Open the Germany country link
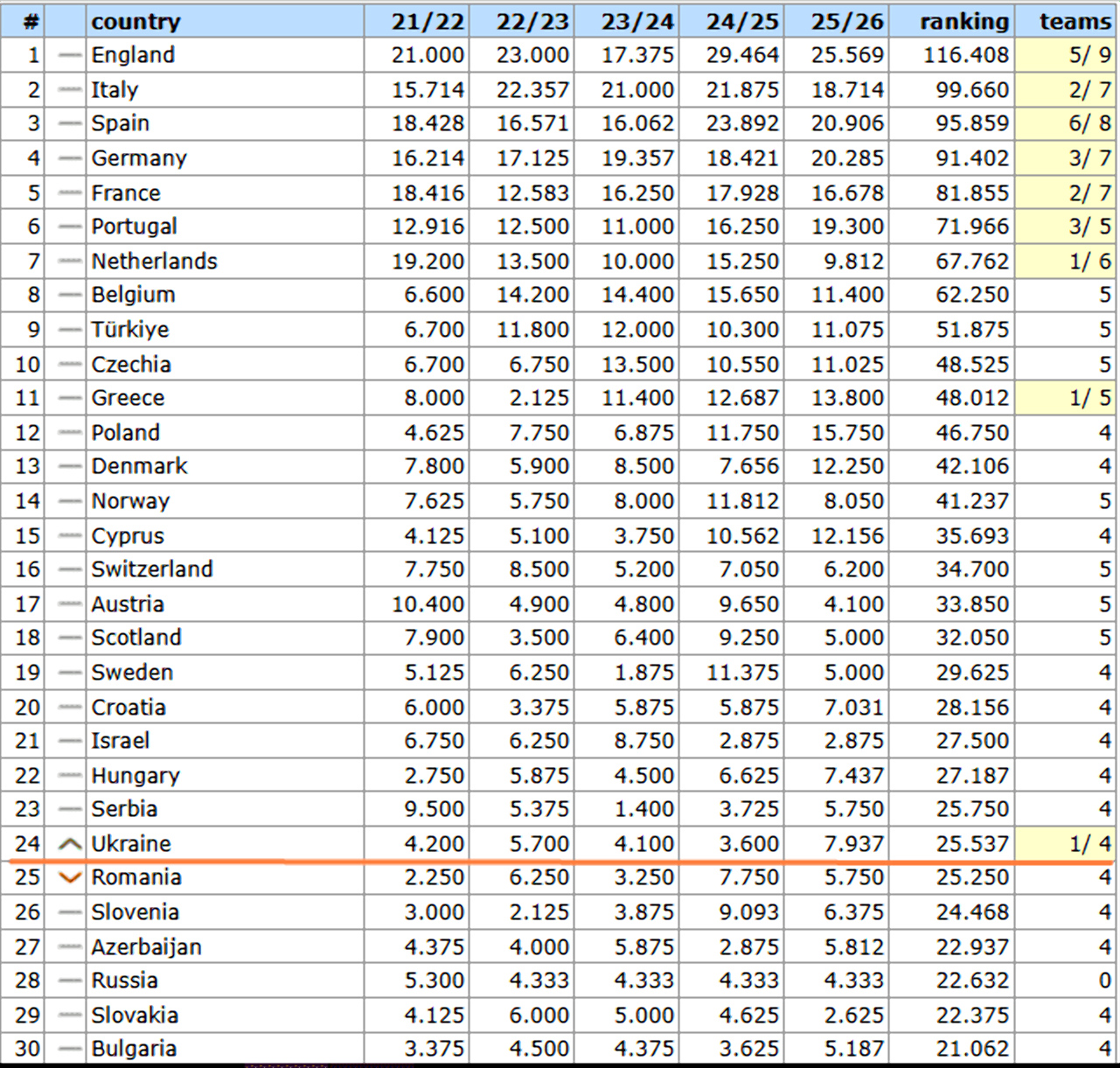The image size is (1120, 1068). [139, 158]
